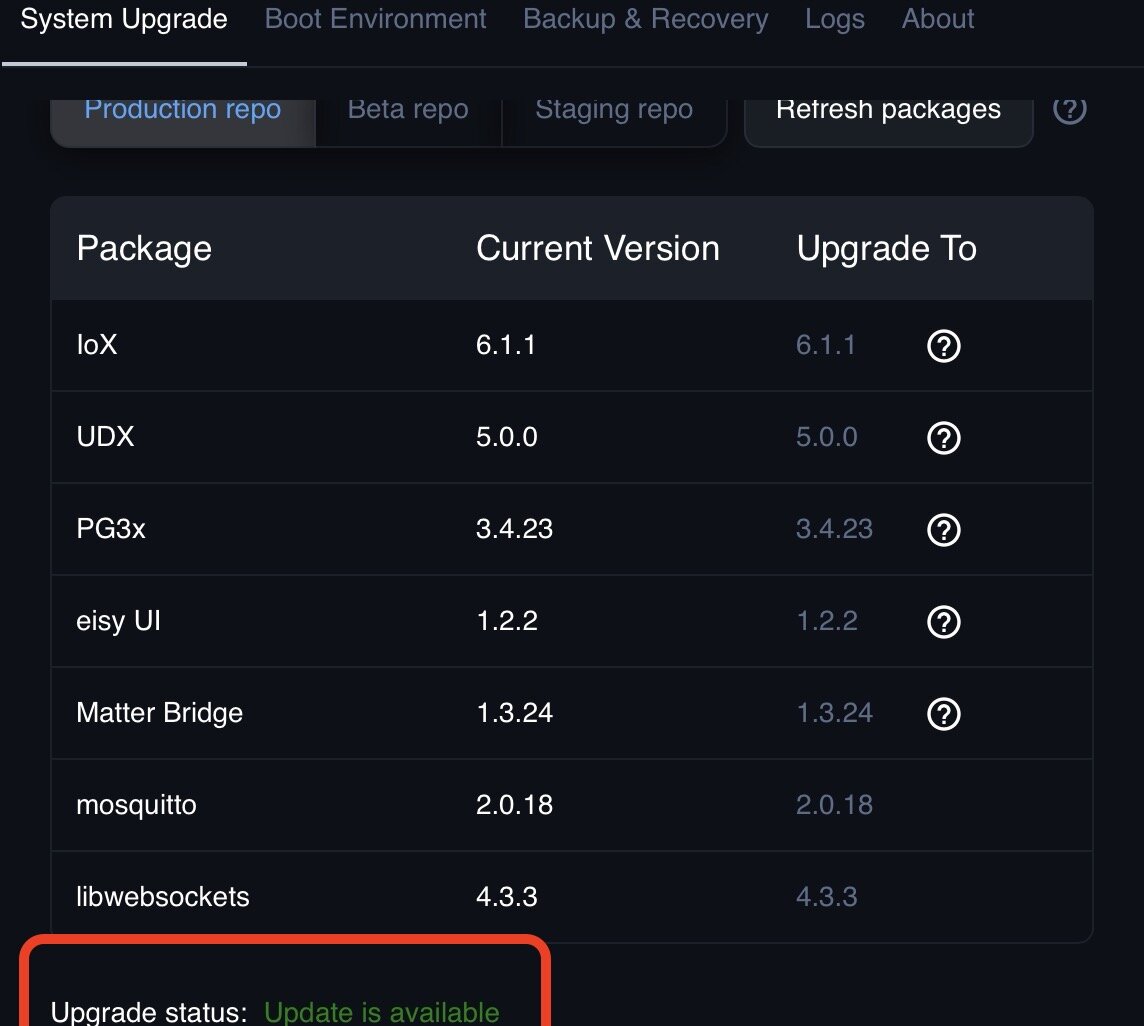Select the libwebsockets package name
The width and height of the screenshot is (1144, 1026).
click(x=163, y=896)
